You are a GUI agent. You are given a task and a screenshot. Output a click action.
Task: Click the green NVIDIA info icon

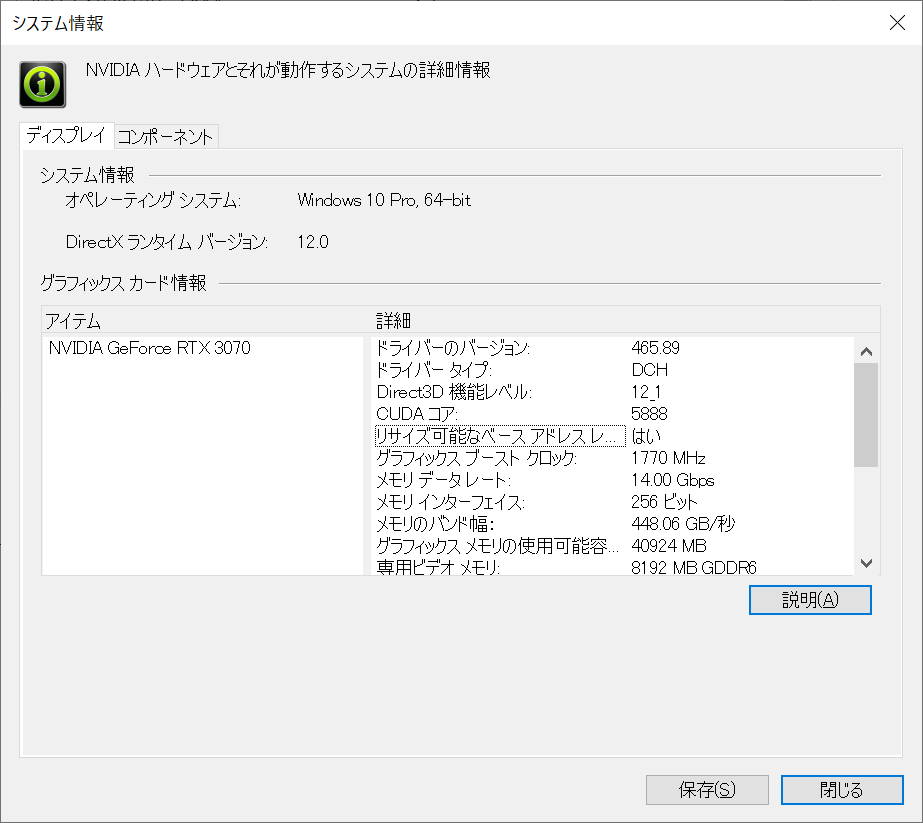pyautogui.click(x=42, y=84)
